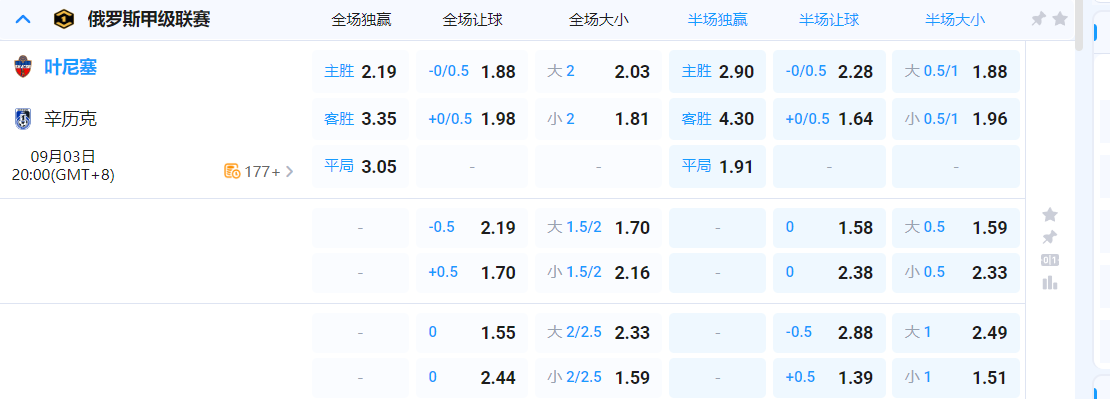
Task: Open the 俄罗斯甲级联赛 league title
Action: tap(149, 19)
